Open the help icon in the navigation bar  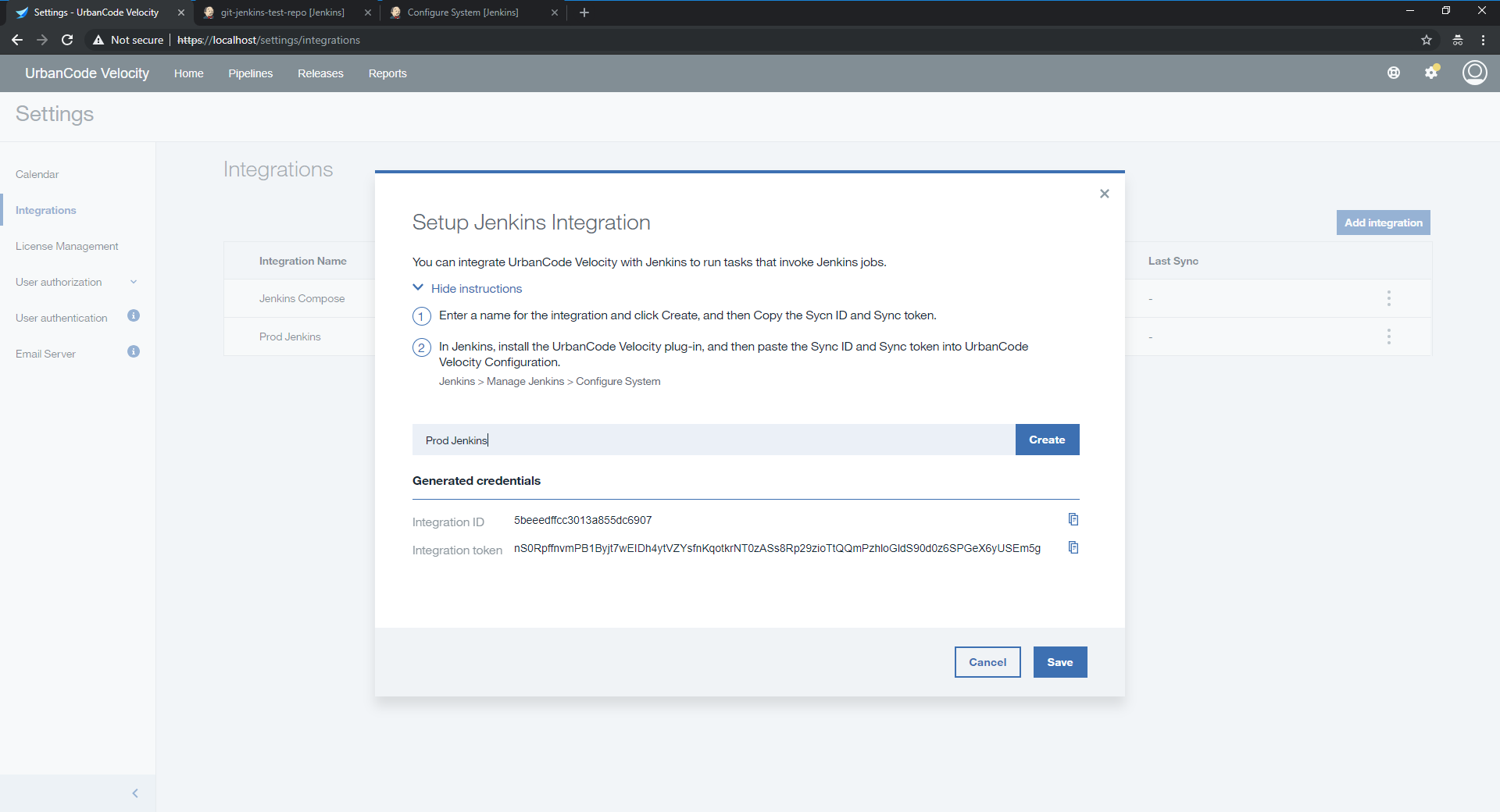pos(1395,73)
